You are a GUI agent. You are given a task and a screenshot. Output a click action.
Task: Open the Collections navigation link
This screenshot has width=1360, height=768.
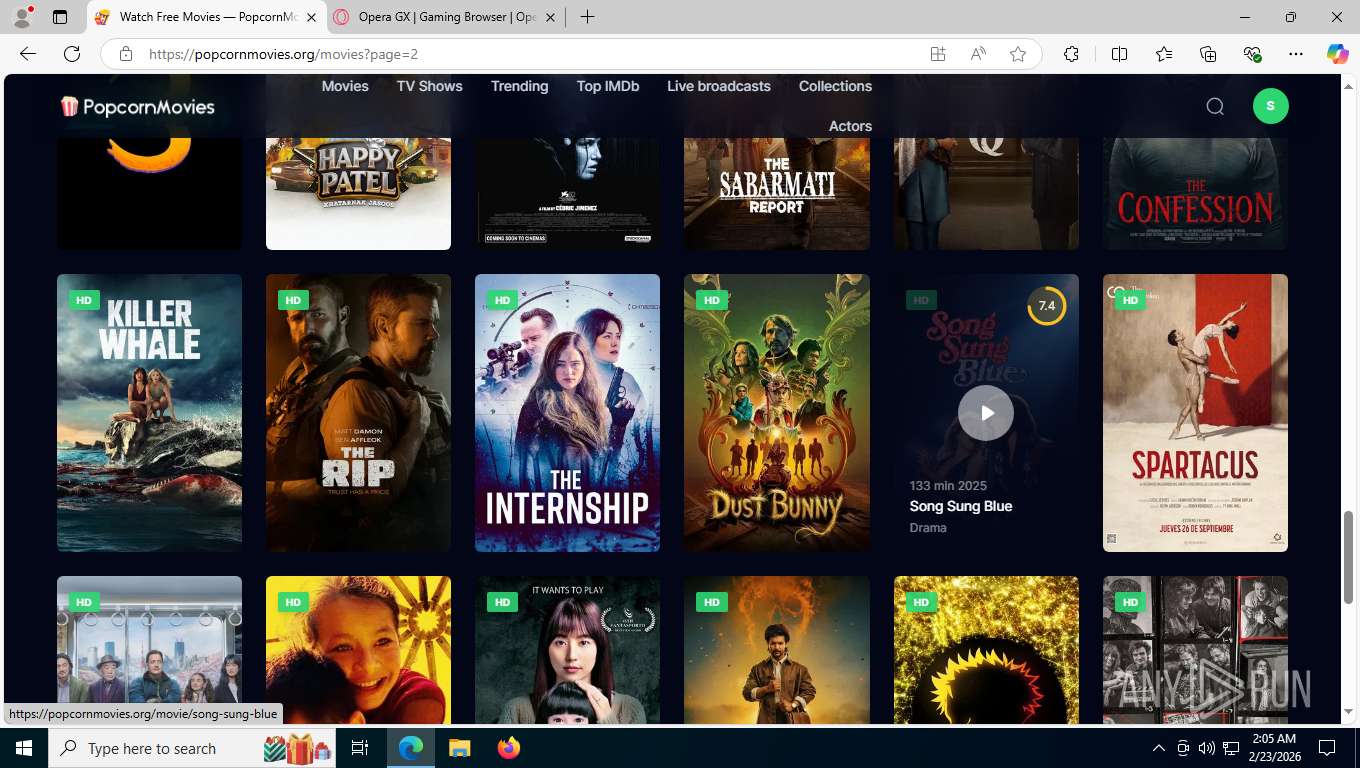(x=835, y=86)
